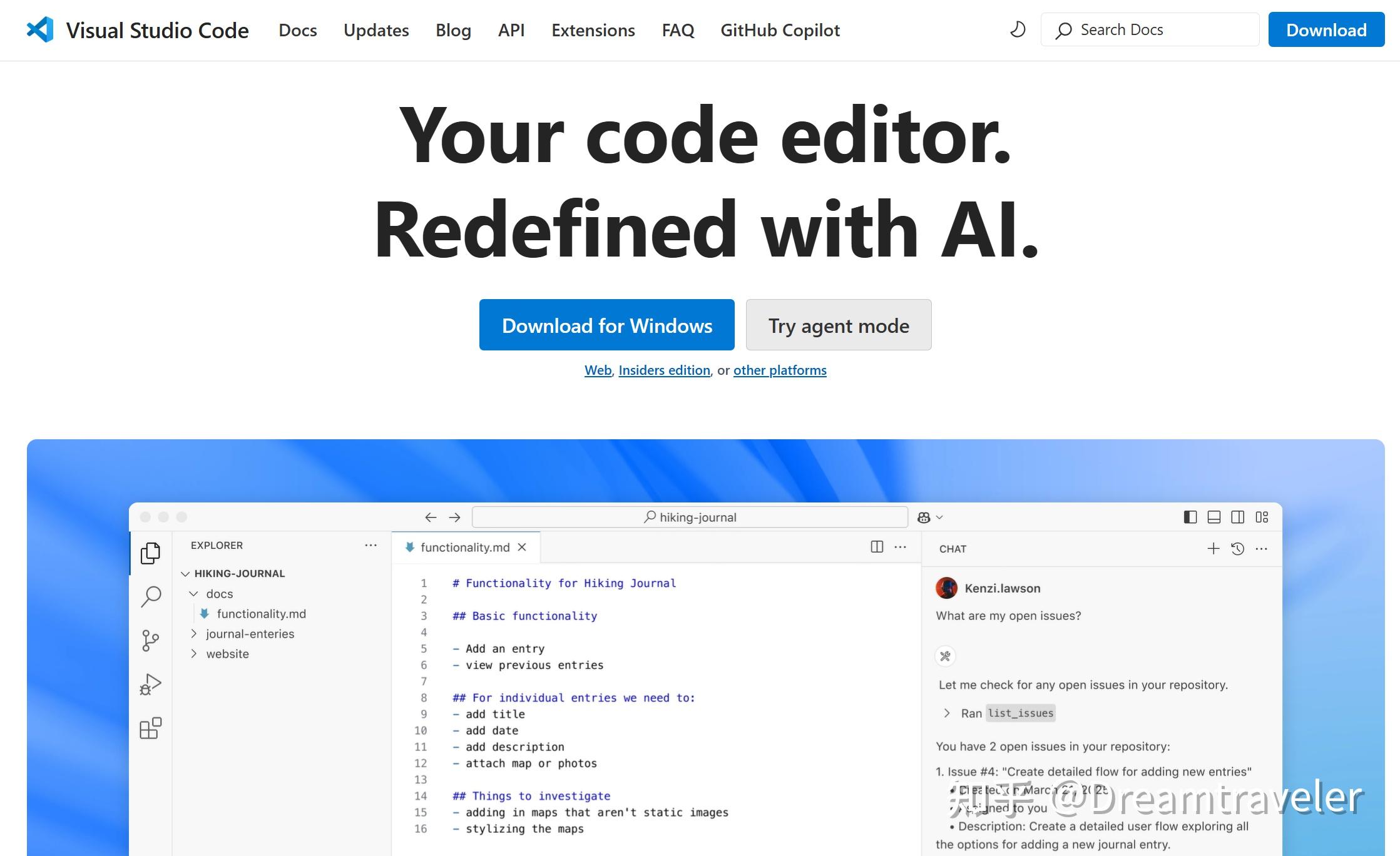Split the editor with split icon
The image size is (1400, 856).
pyautogui.click(x=877, y=547)
